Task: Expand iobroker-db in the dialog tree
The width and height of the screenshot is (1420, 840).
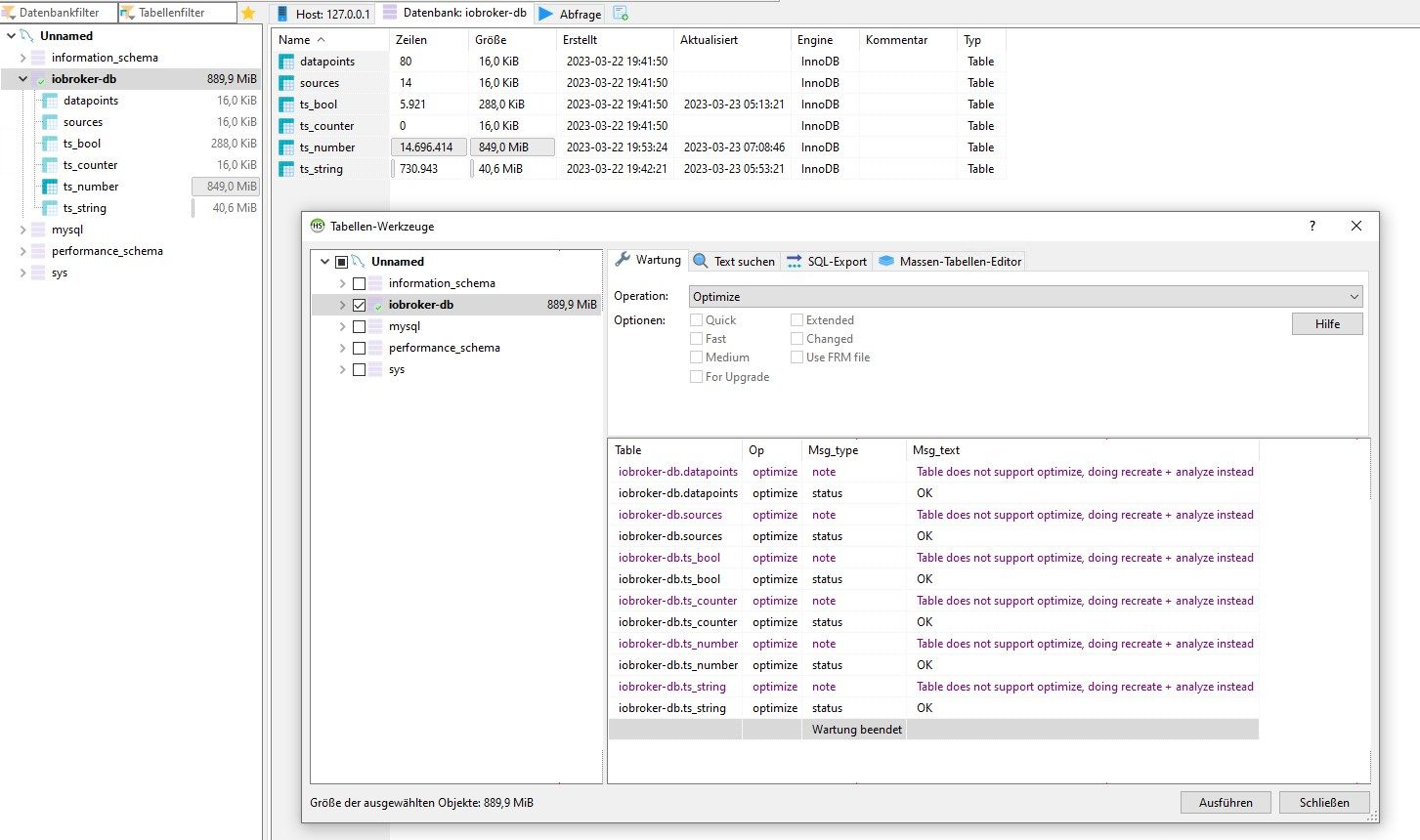Action: coord(342,305)
